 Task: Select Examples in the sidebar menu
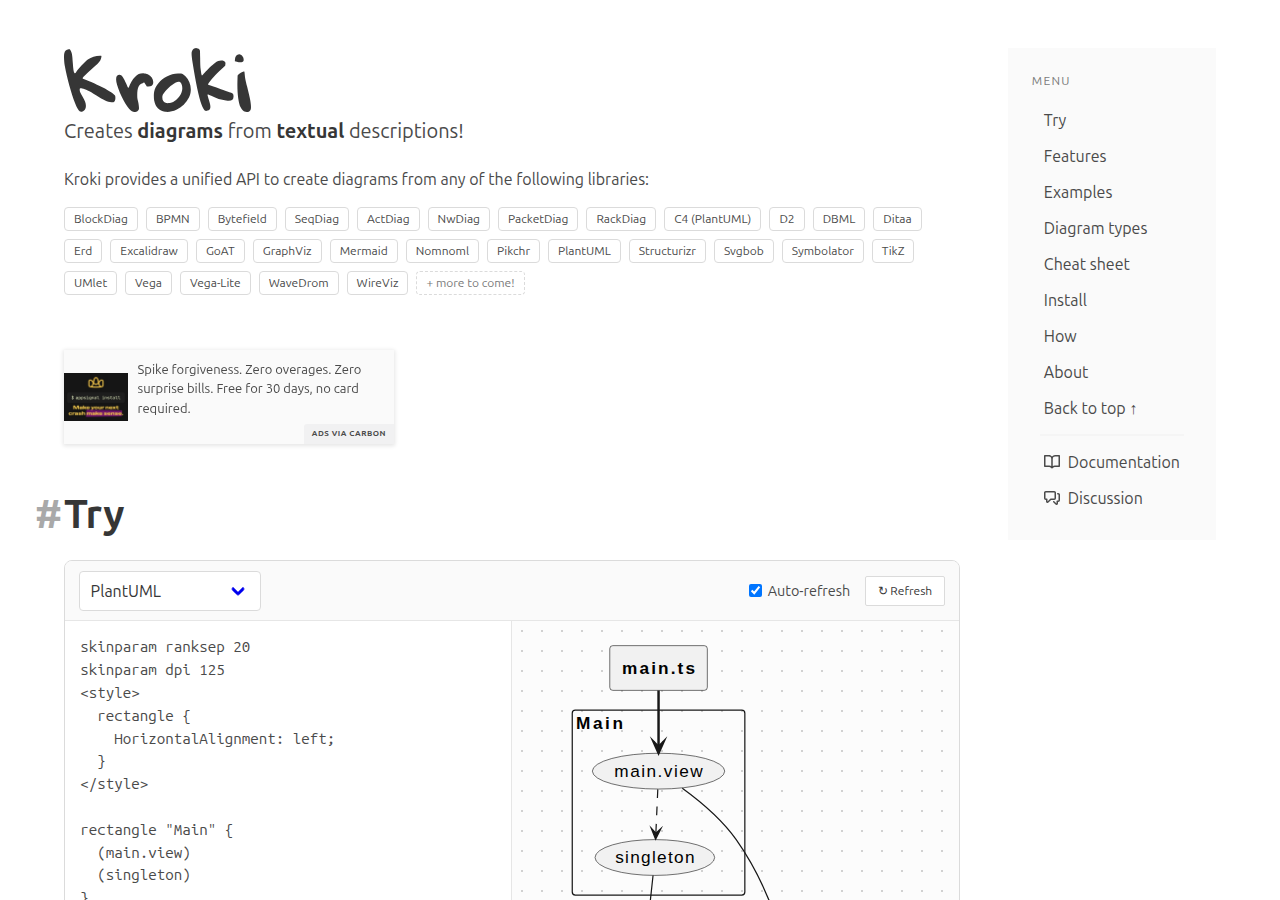[1078, 192]
